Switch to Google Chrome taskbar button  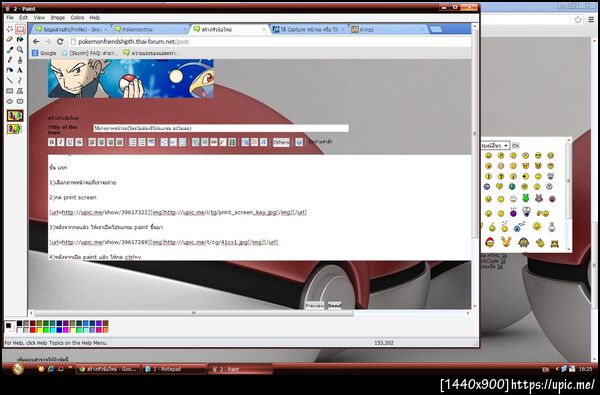tap(107, 369)
